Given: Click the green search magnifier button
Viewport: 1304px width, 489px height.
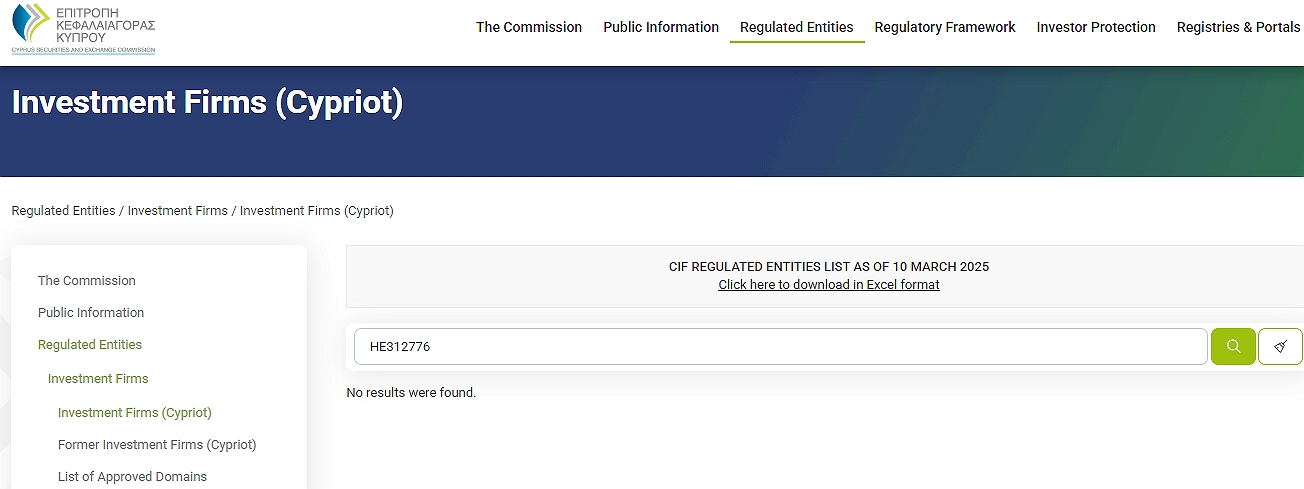Looking at the screenshot, I should coord(1233,347).
